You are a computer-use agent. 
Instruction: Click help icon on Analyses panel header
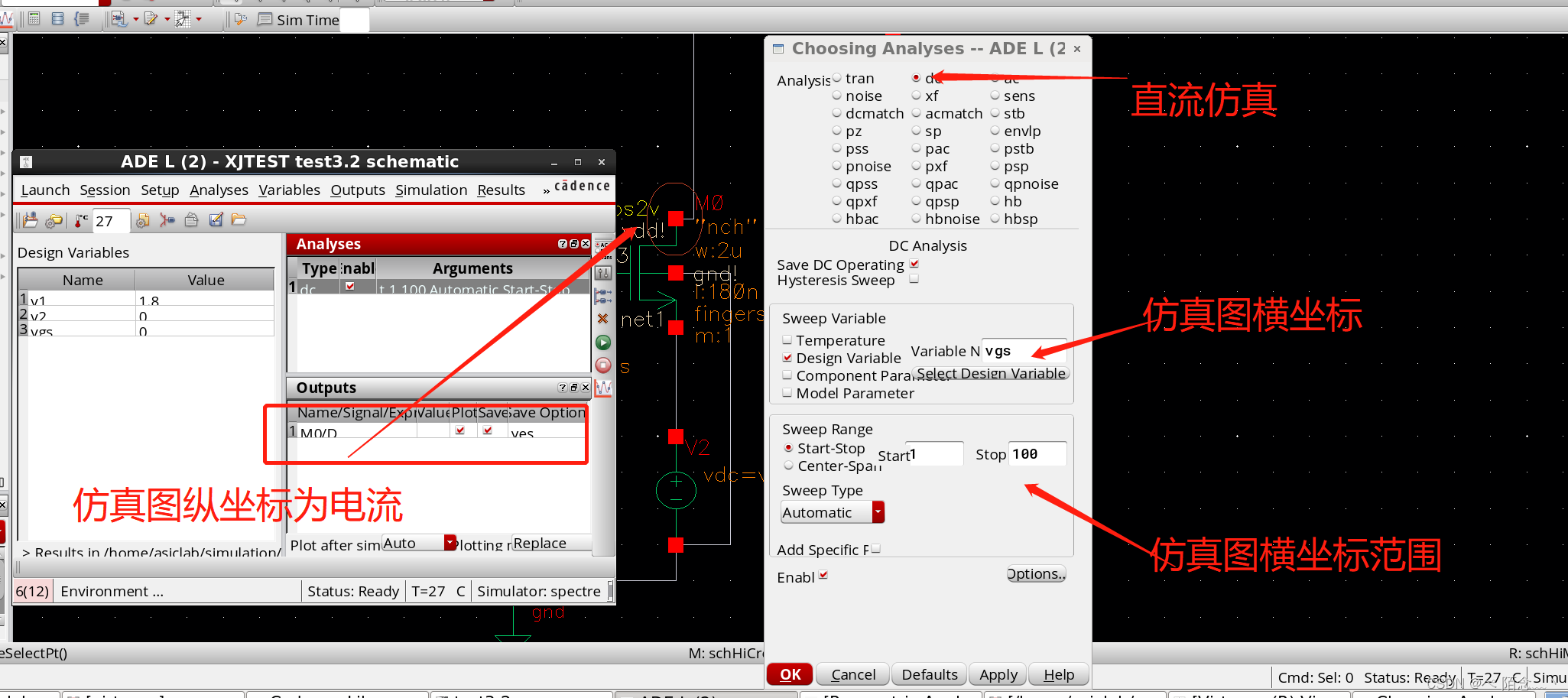[563, 244]
